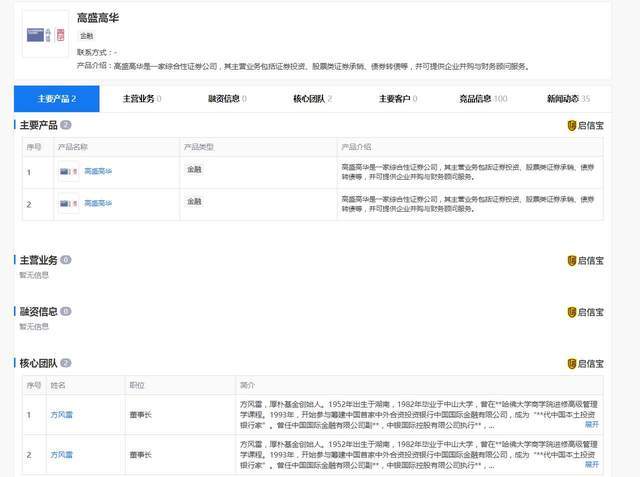
Task: Select the 主要产品 tab
Action: 57,99
